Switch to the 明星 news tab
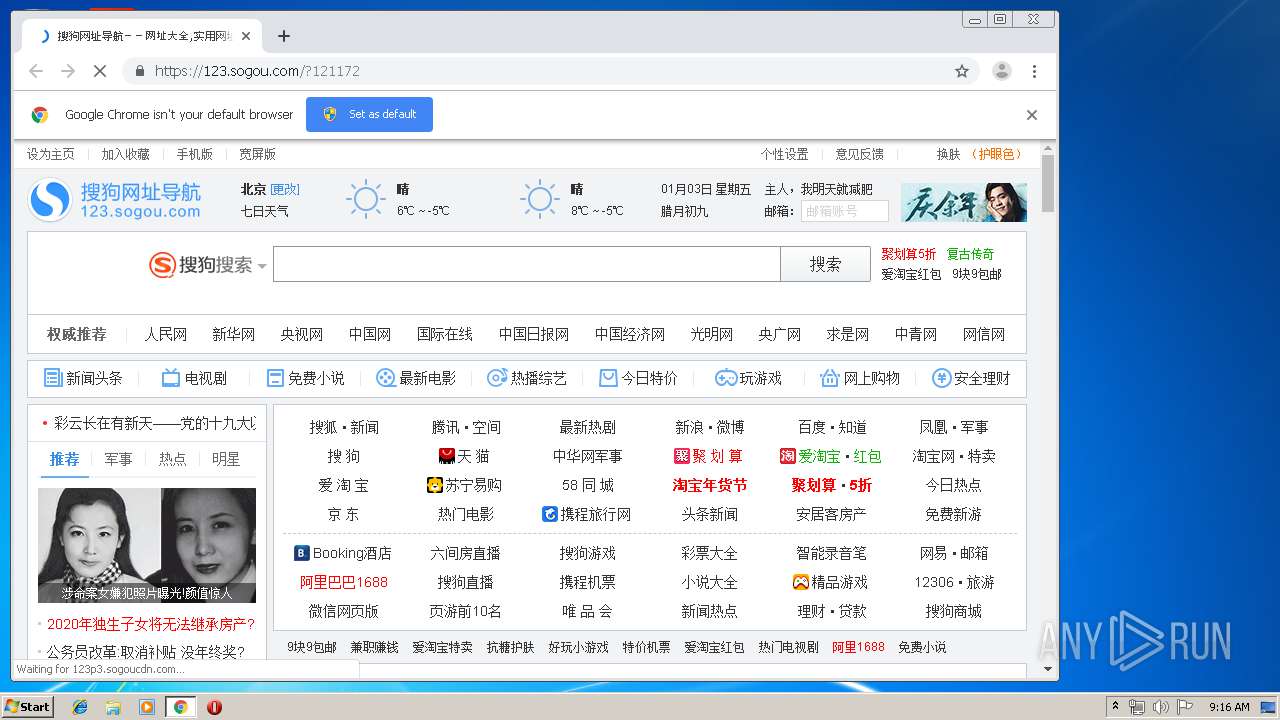 [226, 459]
